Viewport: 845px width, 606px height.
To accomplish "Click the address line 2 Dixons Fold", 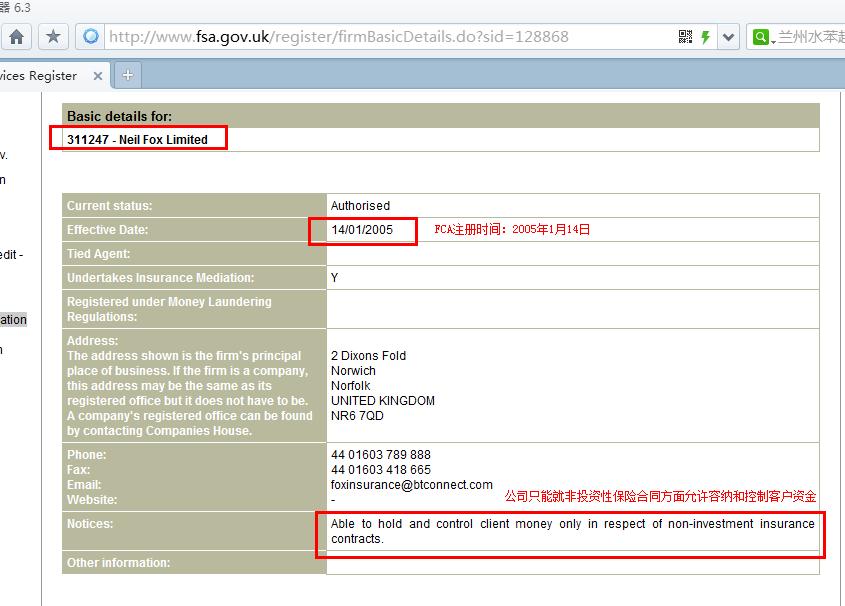I will (x=368, y=356).
